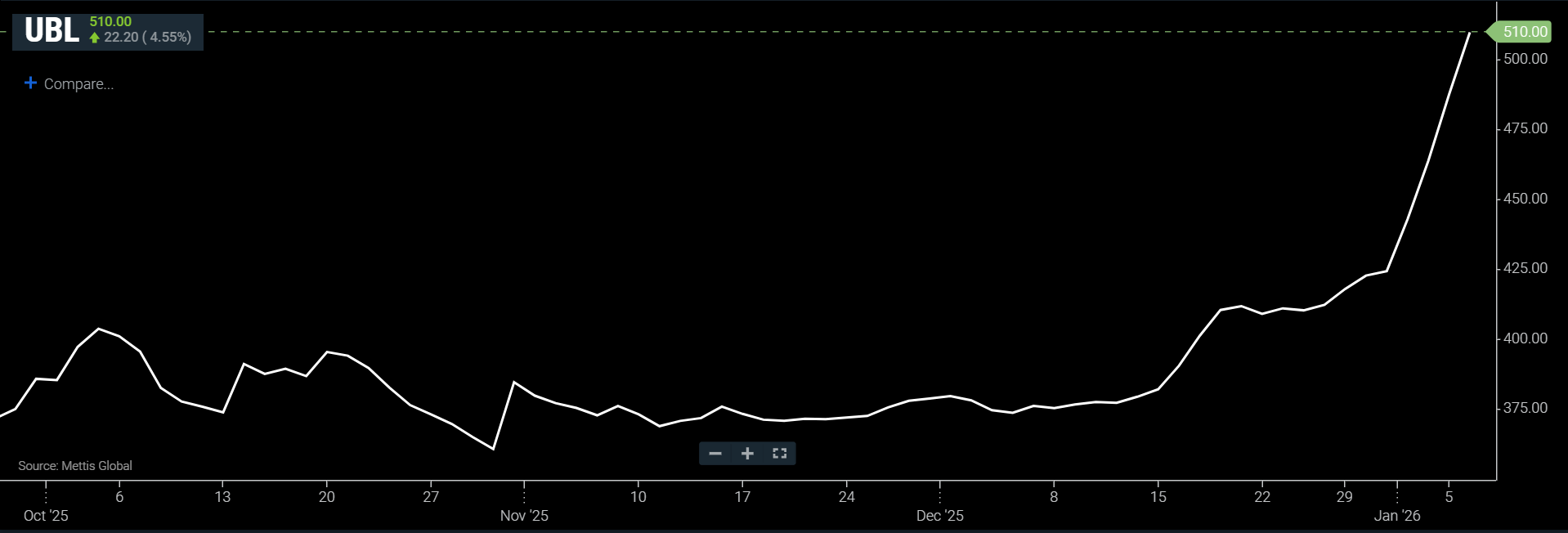Click the 500.00 price axis label
The image size is (1568, 533).
point(1525,59)
